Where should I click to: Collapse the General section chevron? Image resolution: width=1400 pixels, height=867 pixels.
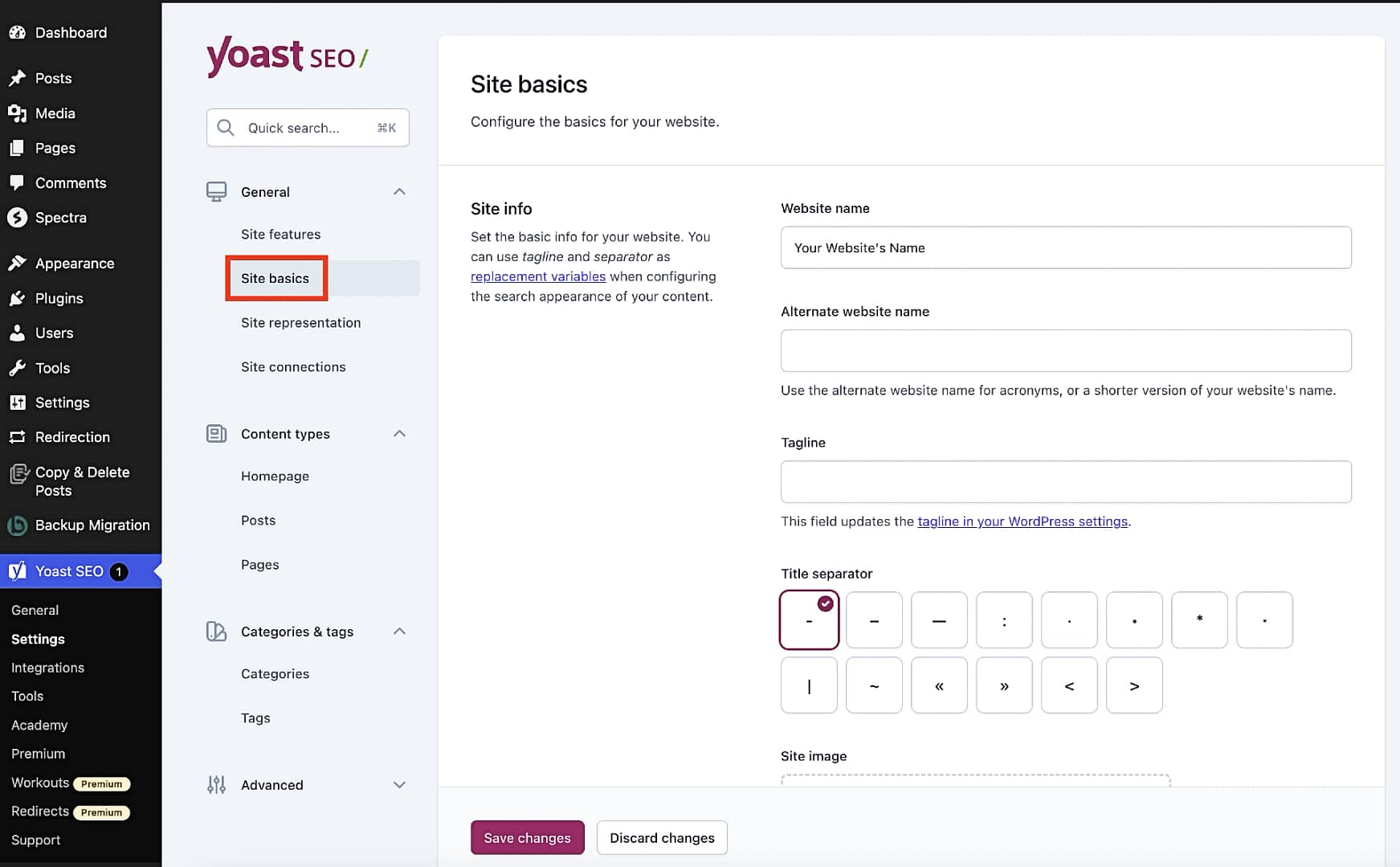(399, 192)
